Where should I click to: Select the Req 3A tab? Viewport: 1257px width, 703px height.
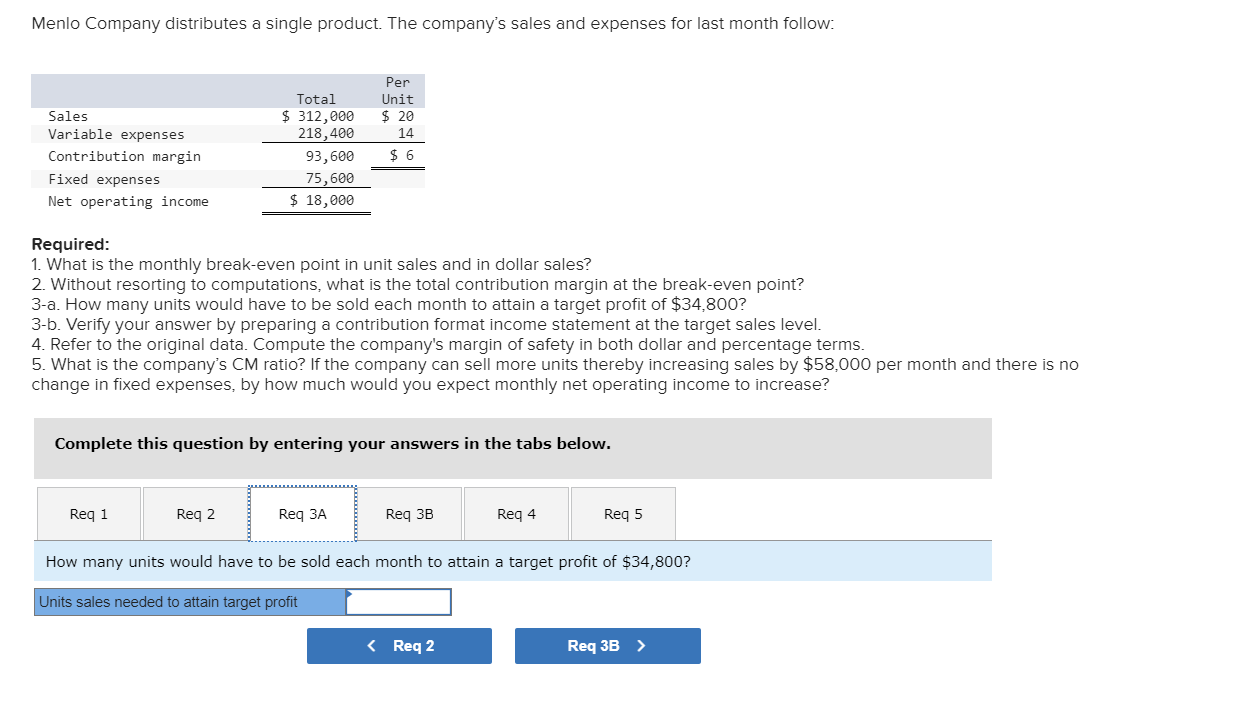(x=302, y=513)
